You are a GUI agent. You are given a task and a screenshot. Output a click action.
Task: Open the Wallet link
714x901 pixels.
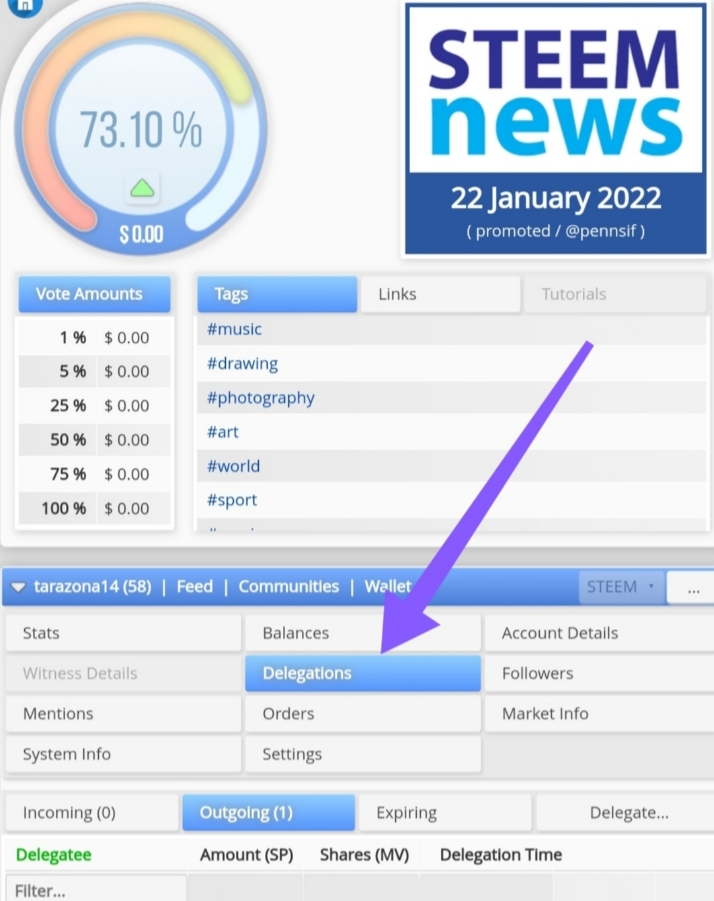(x=388, y=587)
